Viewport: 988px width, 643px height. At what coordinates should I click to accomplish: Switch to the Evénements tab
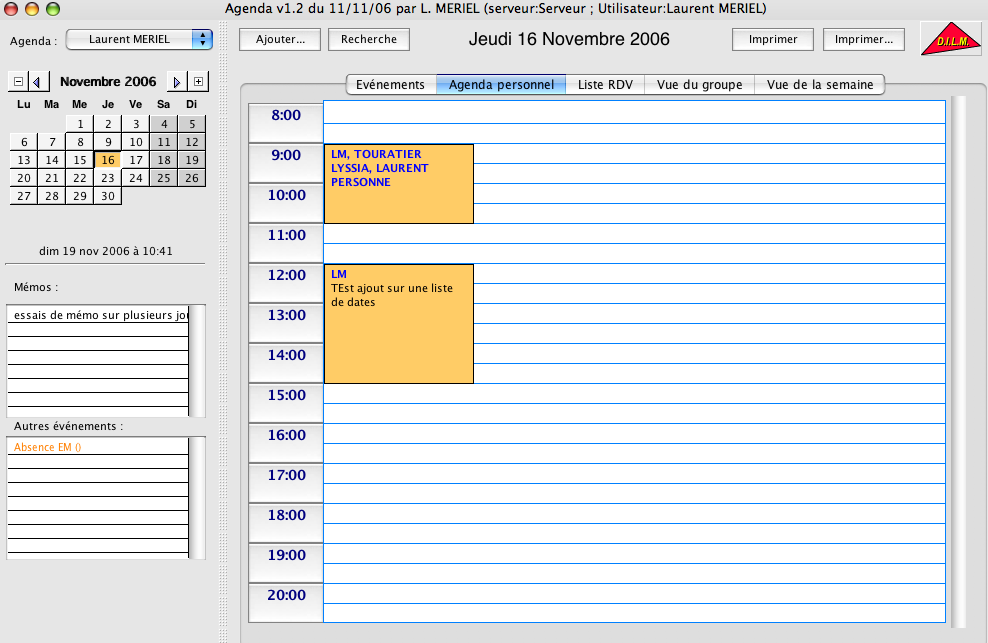coord(391,85)
